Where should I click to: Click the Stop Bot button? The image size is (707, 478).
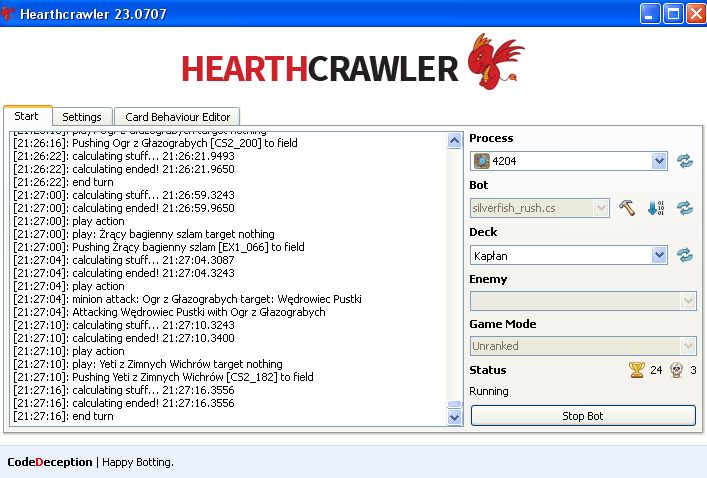(583, 416)
